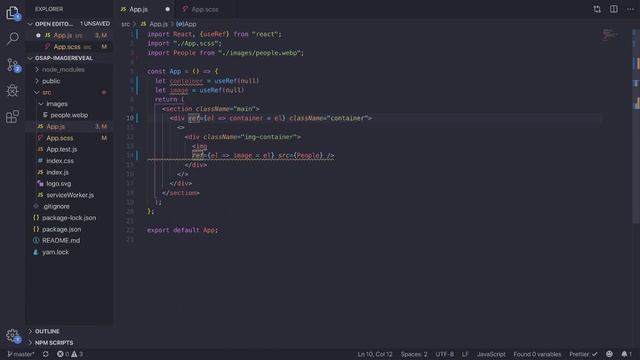Change indentation via Spaces: 2
Screen dimensions: 640x360
[x=414, y=354]
